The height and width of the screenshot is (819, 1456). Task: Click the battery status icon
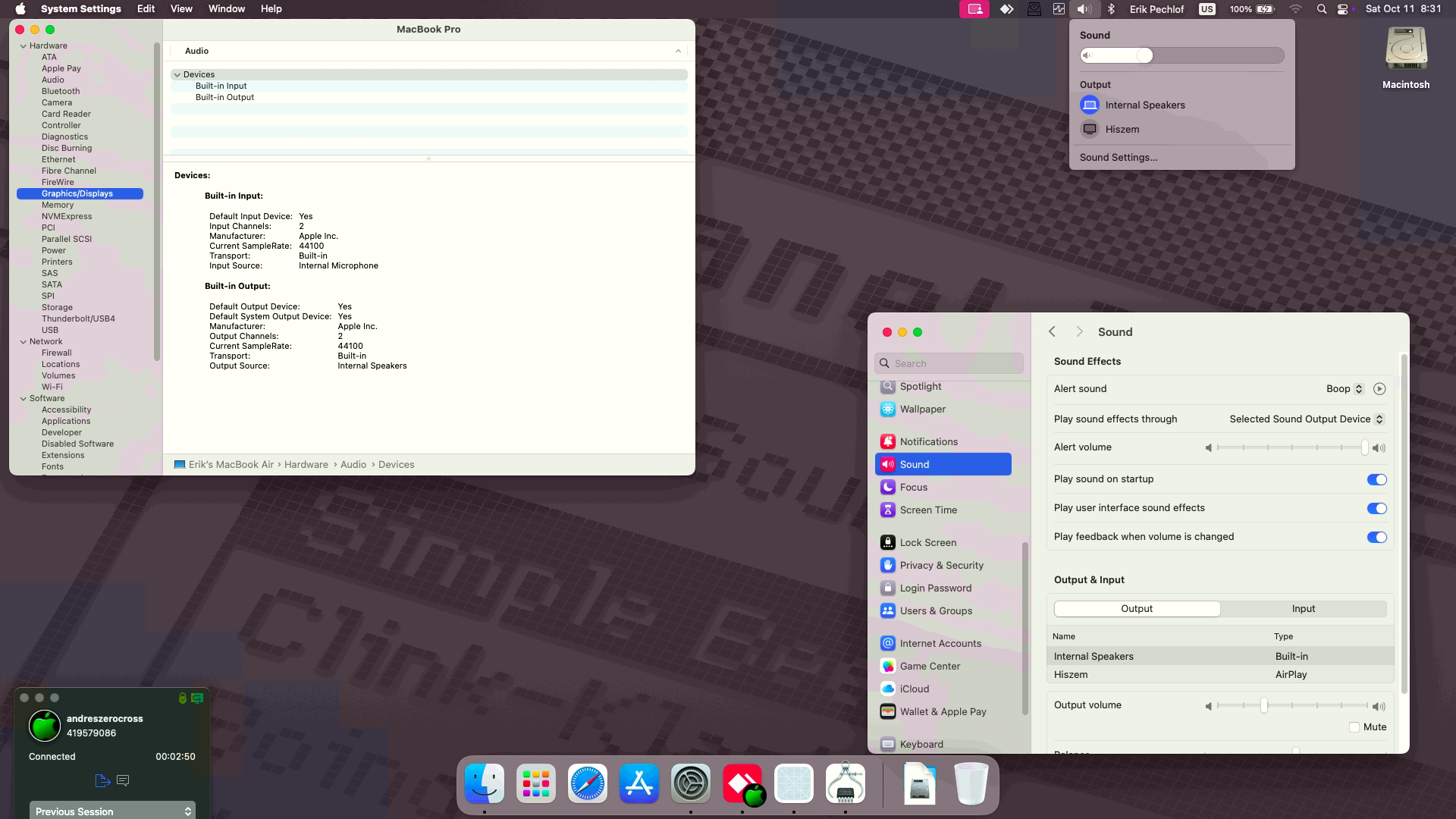tap(1266, 9)
